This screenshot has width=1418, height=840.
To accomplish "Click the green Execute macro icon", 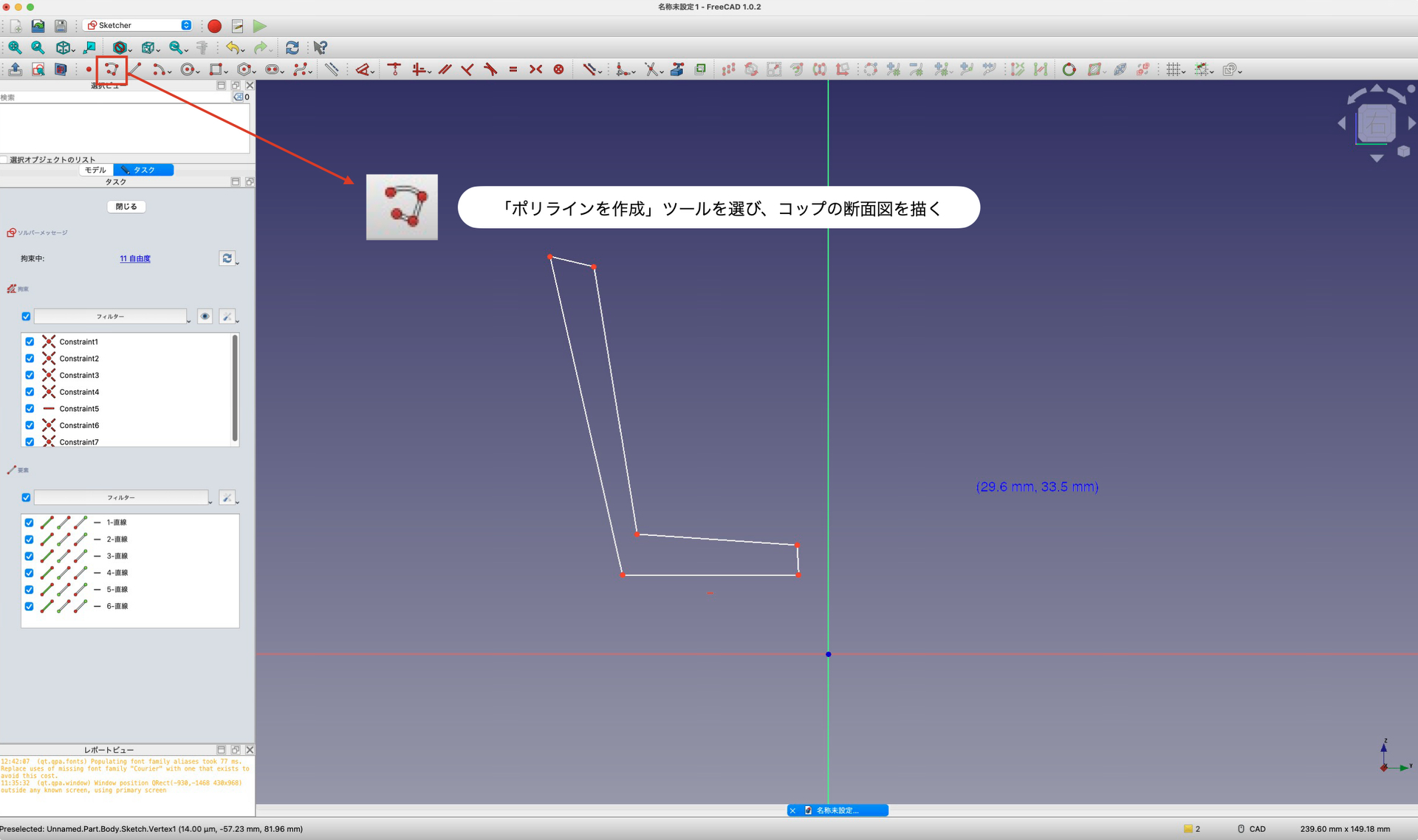I will coord(259,26).
